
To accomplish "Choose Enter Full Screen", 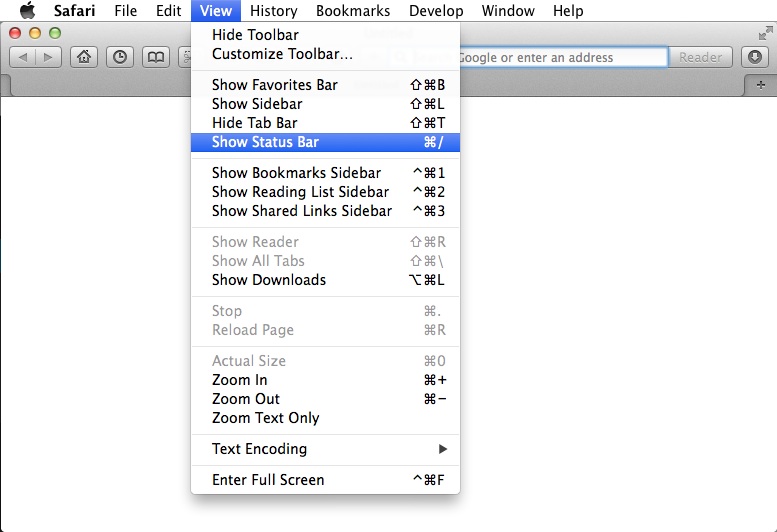I will (268, 480).
